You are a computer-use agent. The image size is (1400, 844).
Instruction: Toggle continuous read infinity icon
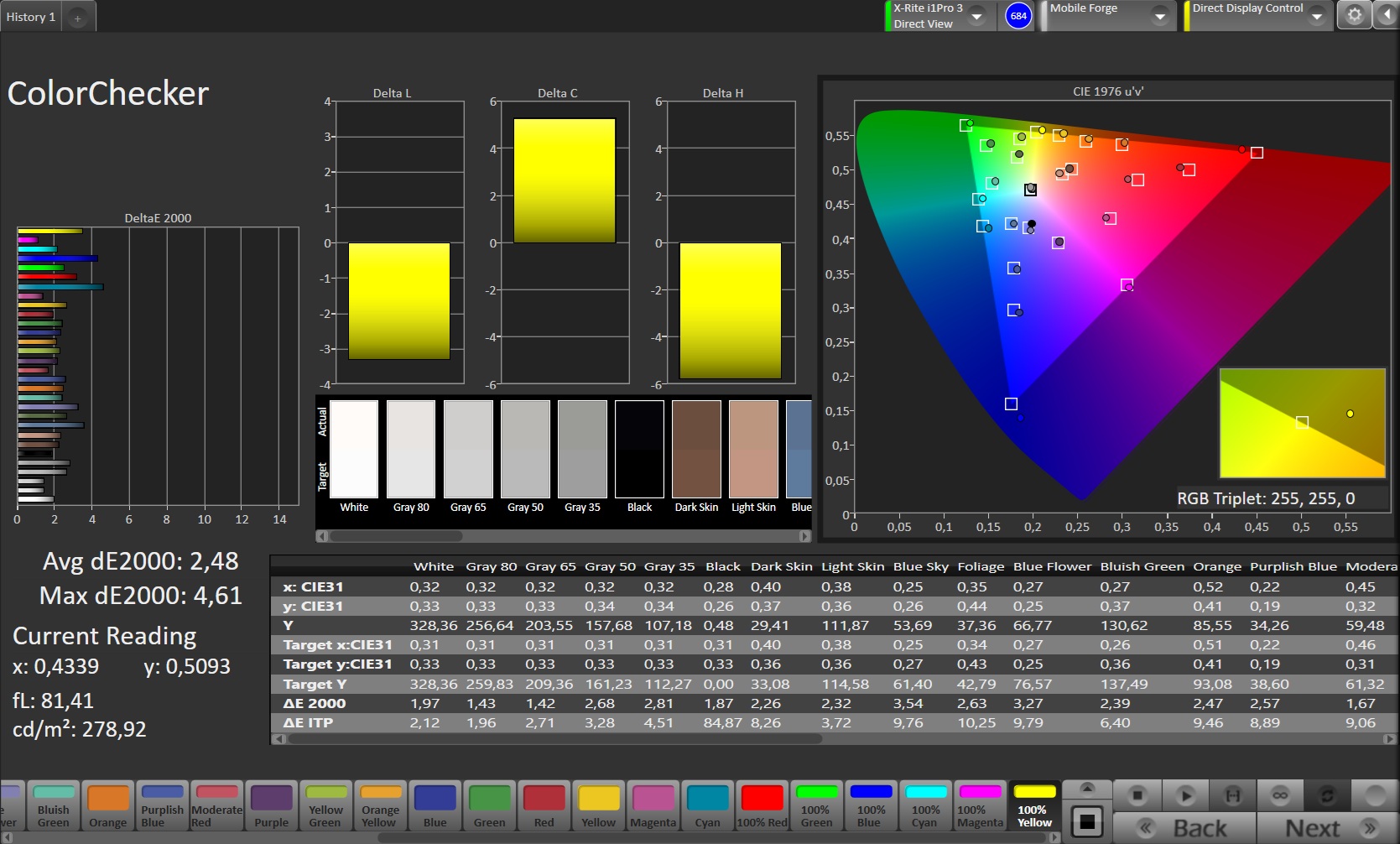tap(1279, 795)
